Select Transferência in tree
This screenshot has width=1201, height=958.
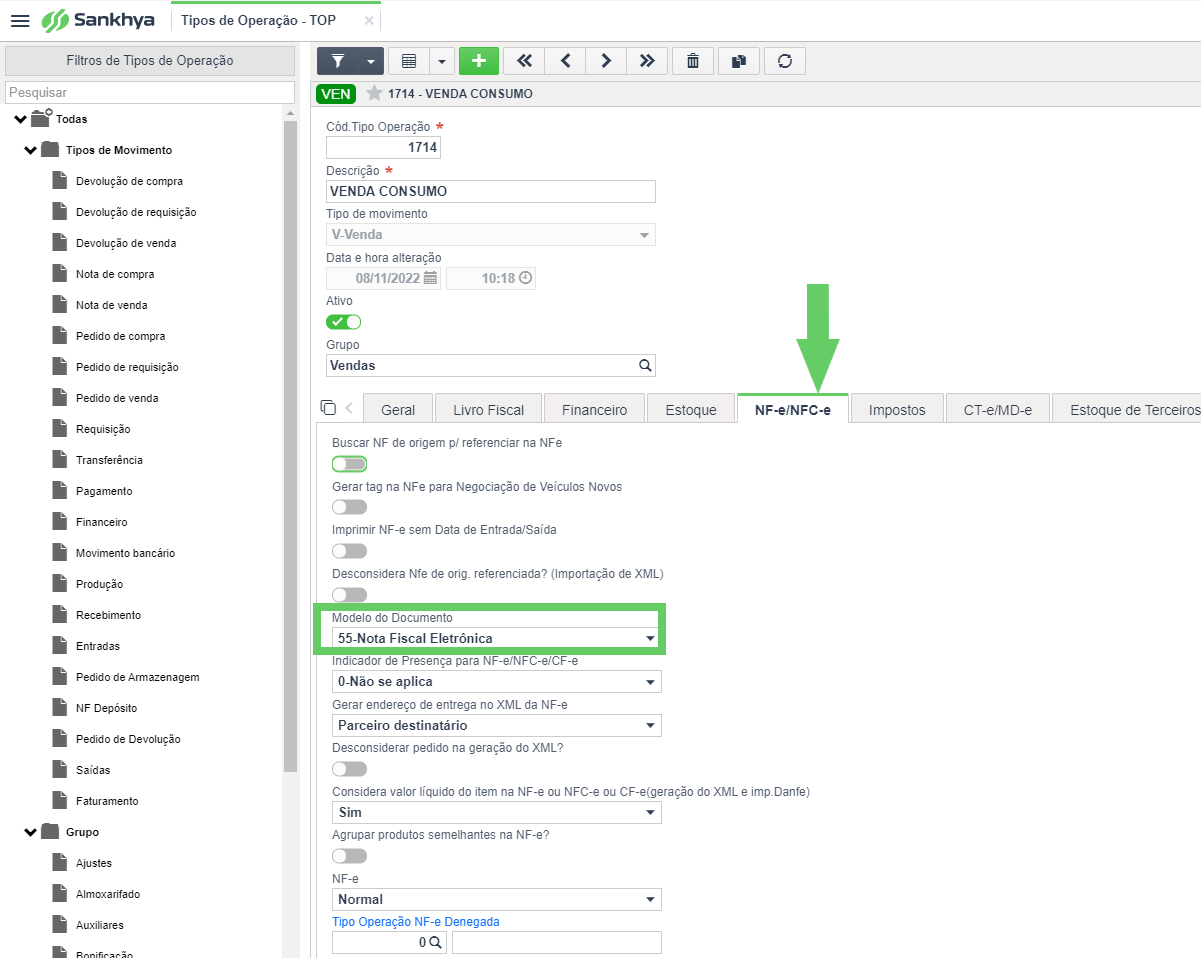click(x=96, y=460)
